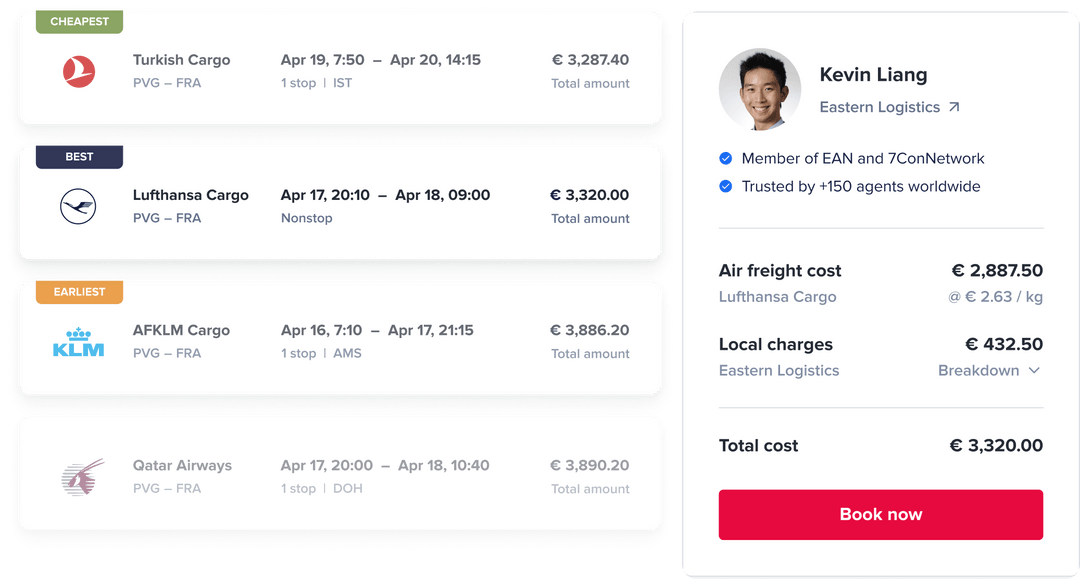Click Kevin Liang's profile photo
Image resolution: width=1080 pixels, height=579 pixels.
(760, 89)
